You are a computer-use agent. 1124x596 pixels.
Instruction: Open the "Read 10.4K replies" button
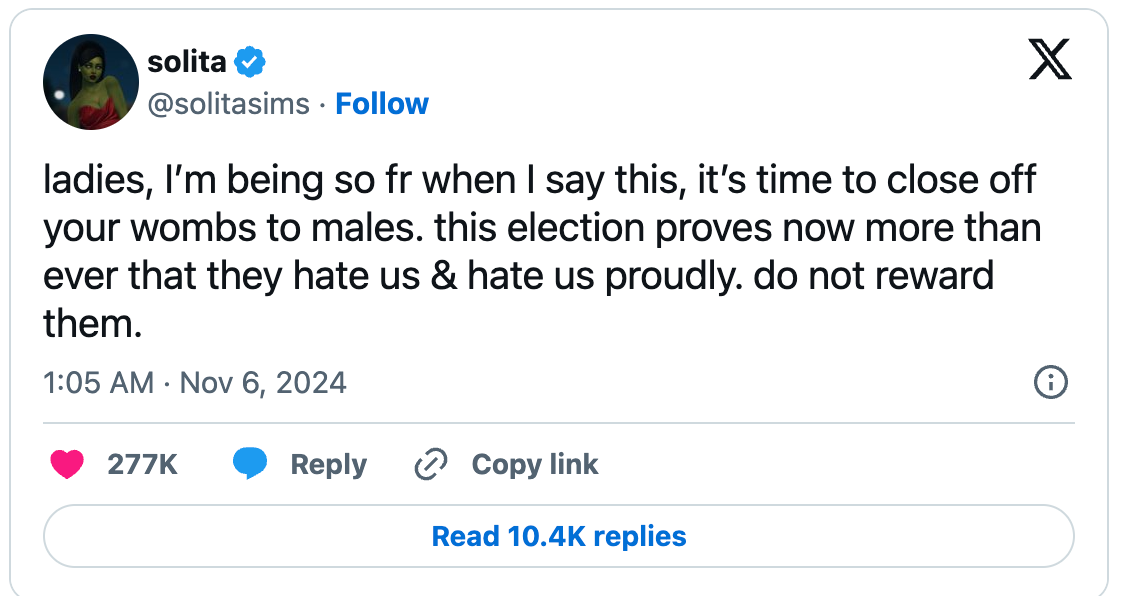[x=558, y=536]
